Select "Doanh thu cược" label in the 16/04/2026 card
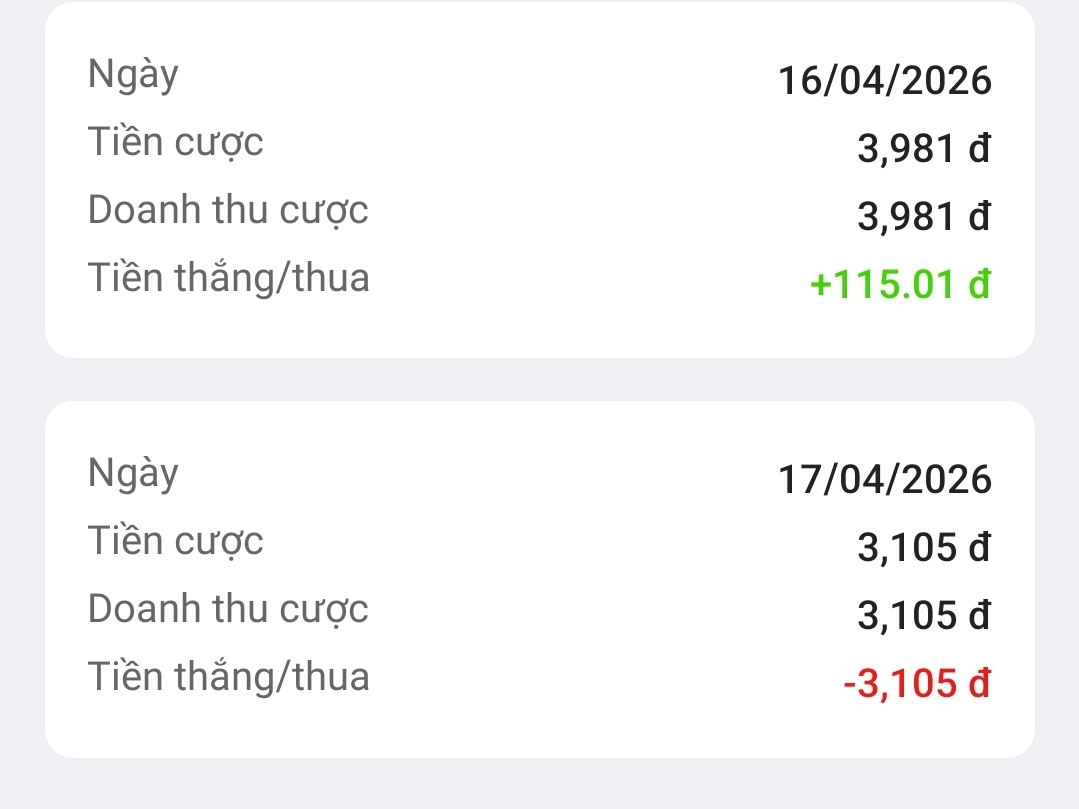This screenshot has width=1079, height=809. click(228, 210)
